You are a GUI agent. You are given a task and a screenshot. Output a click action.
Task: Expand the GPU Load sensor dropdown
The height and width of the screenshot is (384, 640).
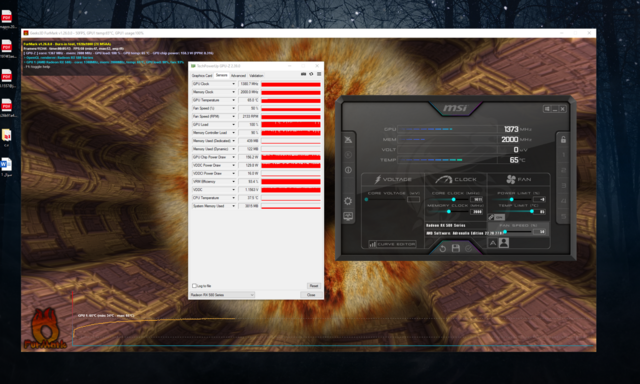click(233, 124)
